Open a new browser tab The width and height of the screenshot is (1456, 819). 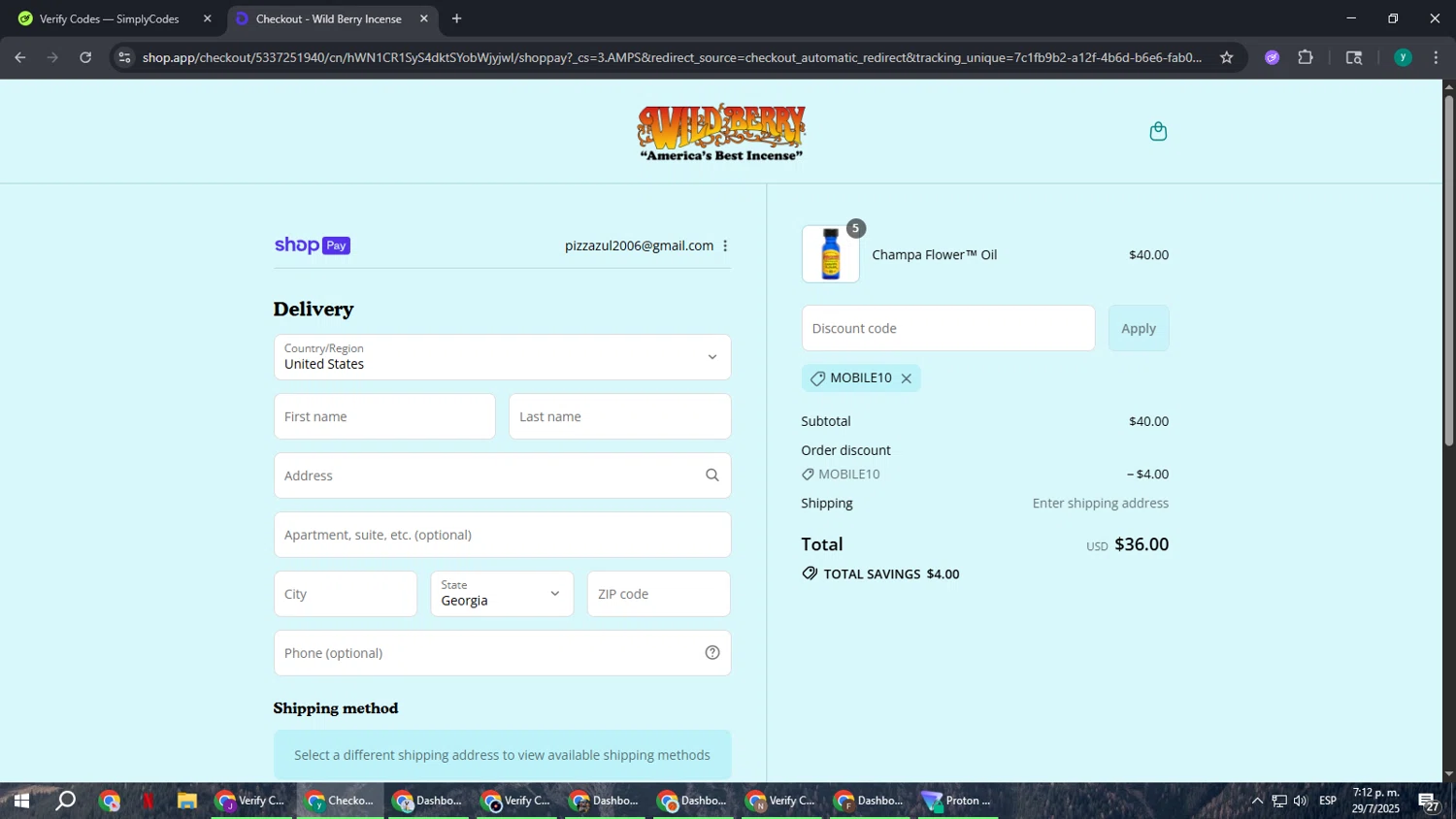tap(457, 18)
